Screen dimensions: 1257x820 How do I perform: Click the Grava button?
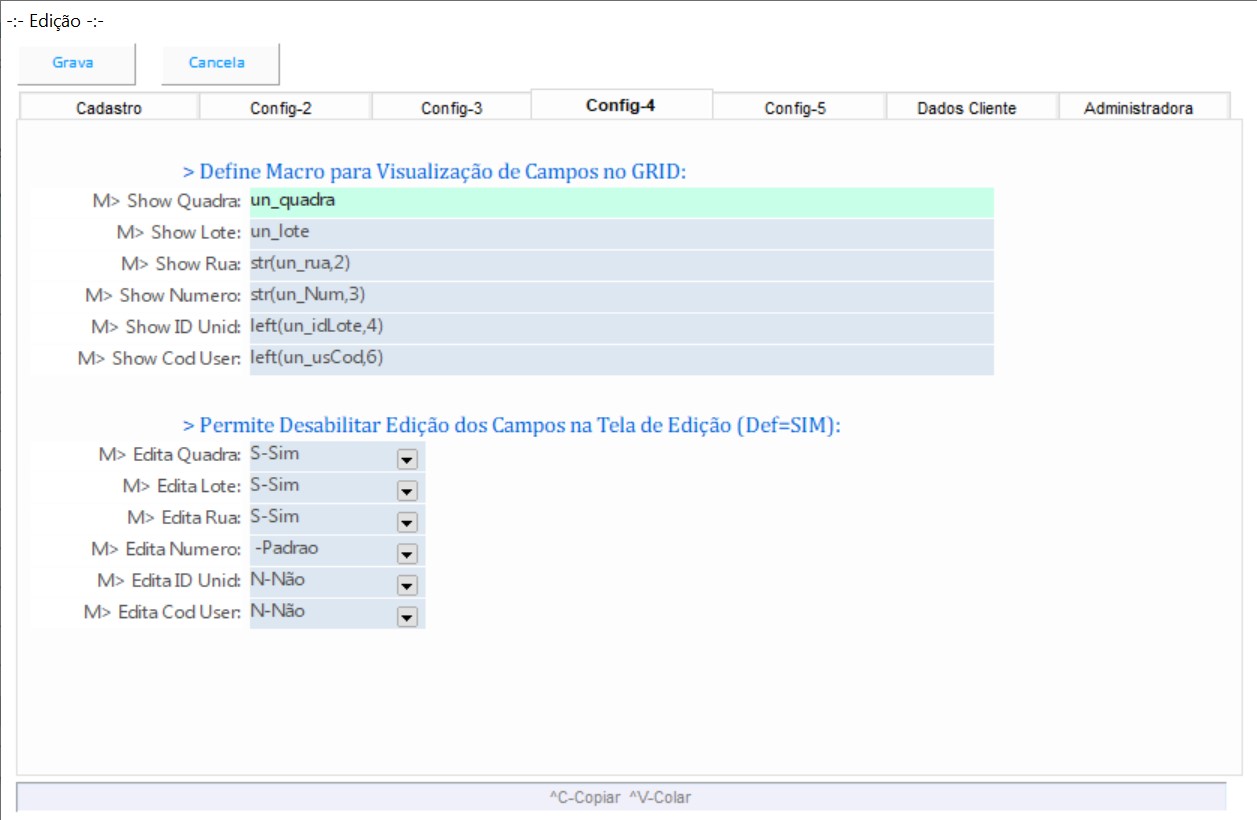tap(74, 63)
